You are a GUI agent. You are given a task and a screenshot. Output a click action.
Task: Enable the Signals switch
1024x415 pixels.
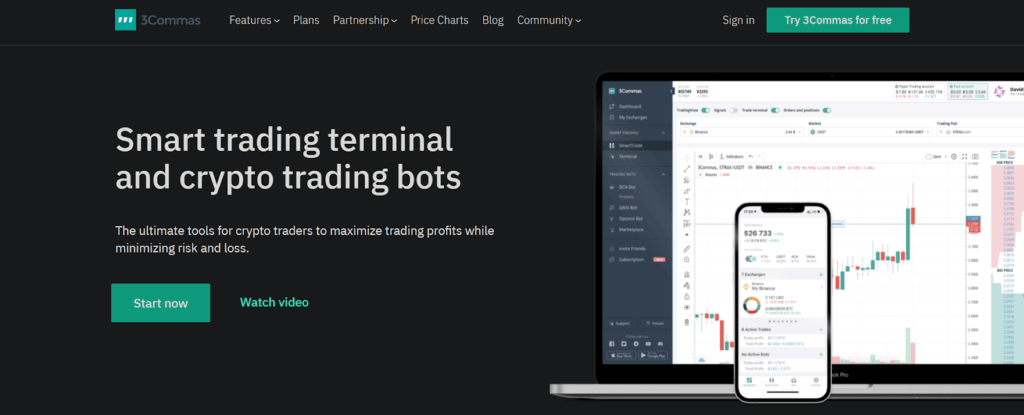[733, 110]
